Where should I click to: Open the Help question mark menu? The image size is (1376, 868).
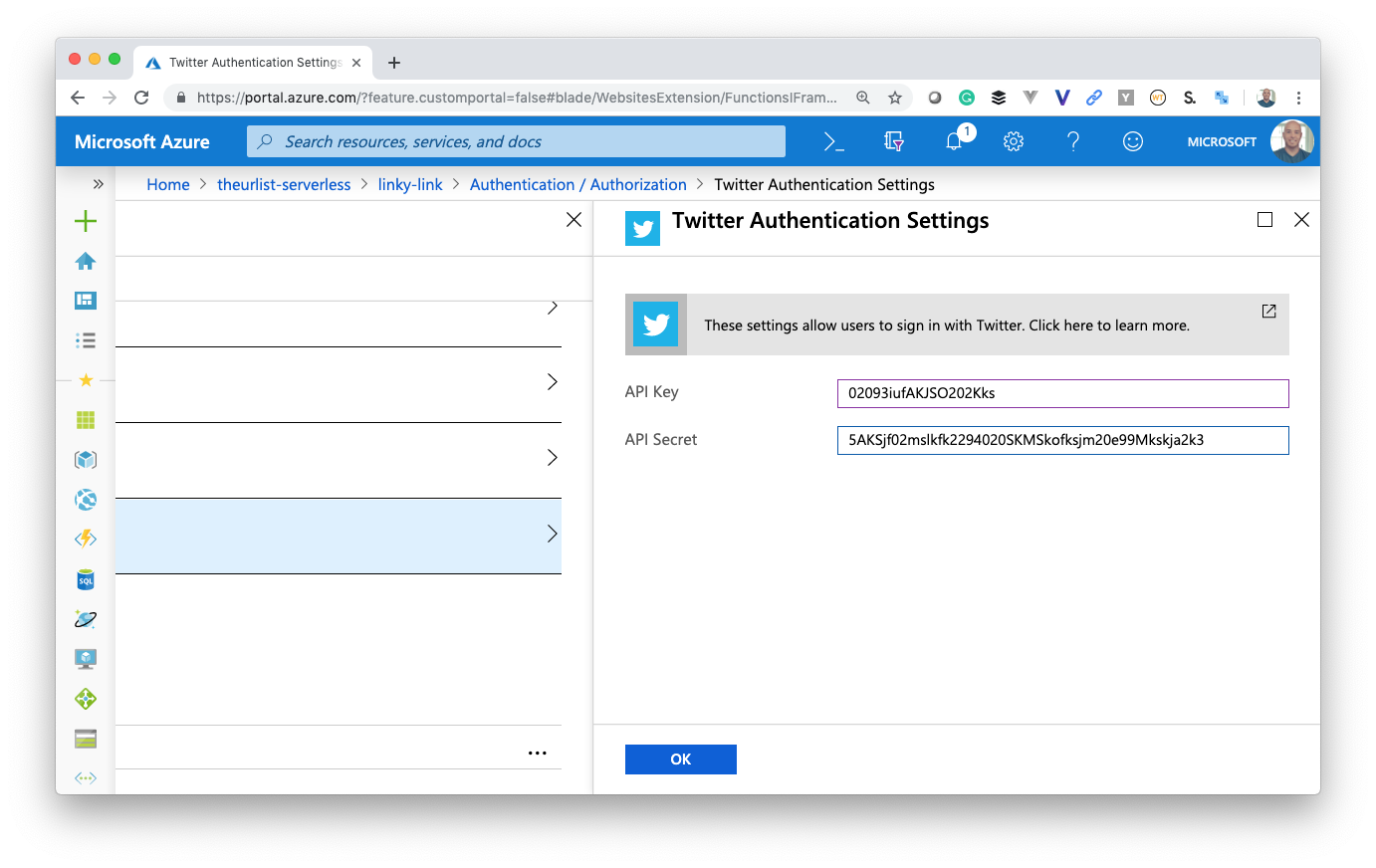pos(1073,141)
